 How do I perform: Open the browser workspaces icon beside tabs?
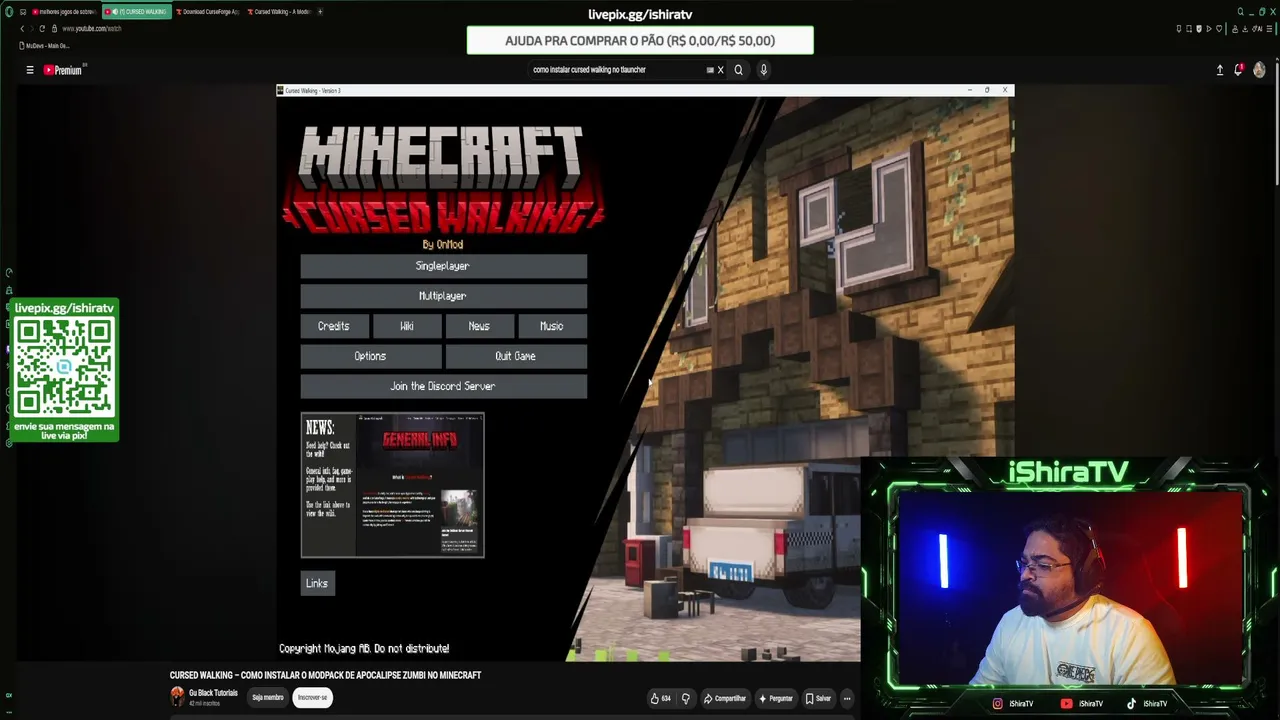coord(22,12)
